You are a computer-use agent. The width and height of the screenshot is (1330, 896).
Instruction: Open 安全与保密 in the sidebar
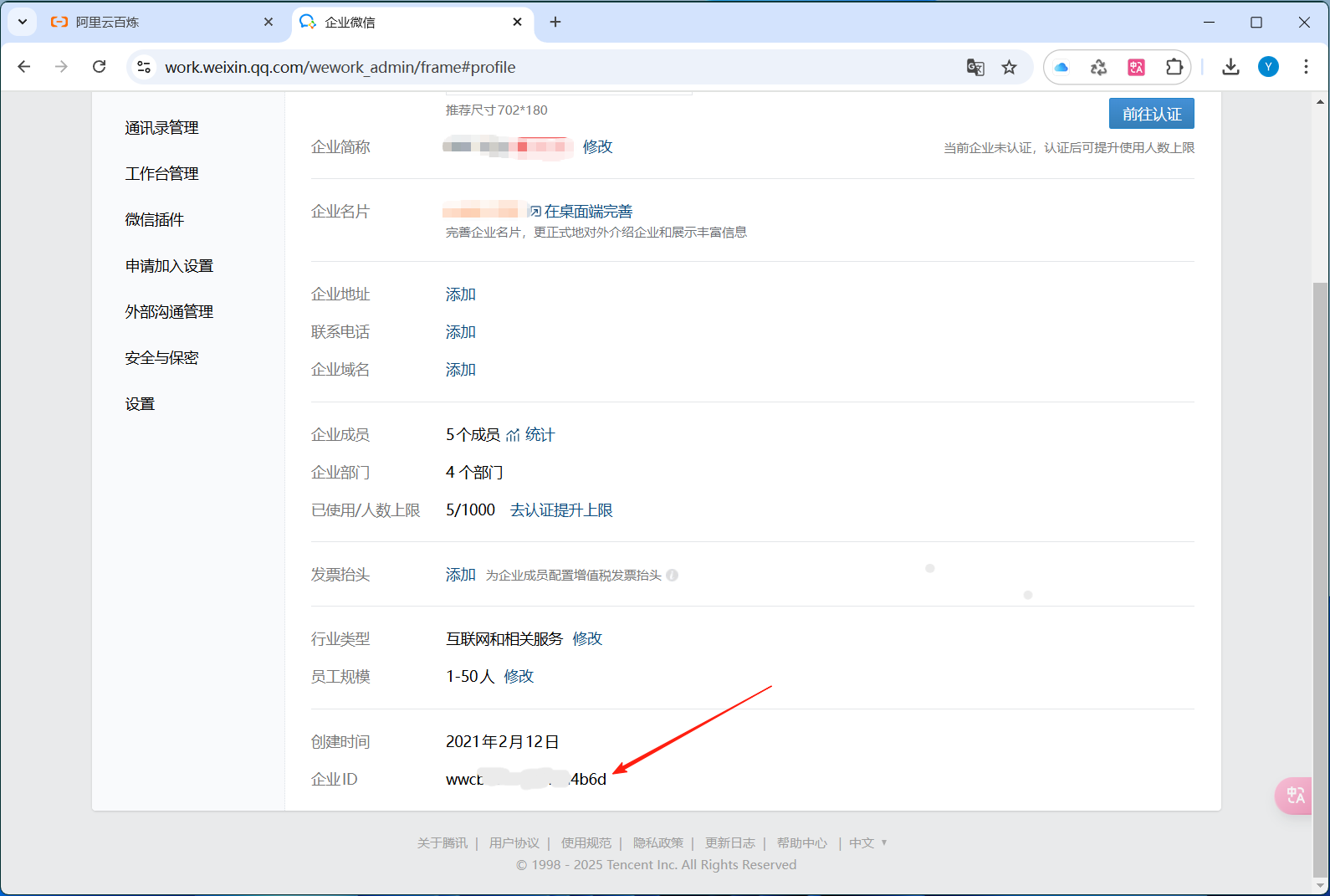161,358
